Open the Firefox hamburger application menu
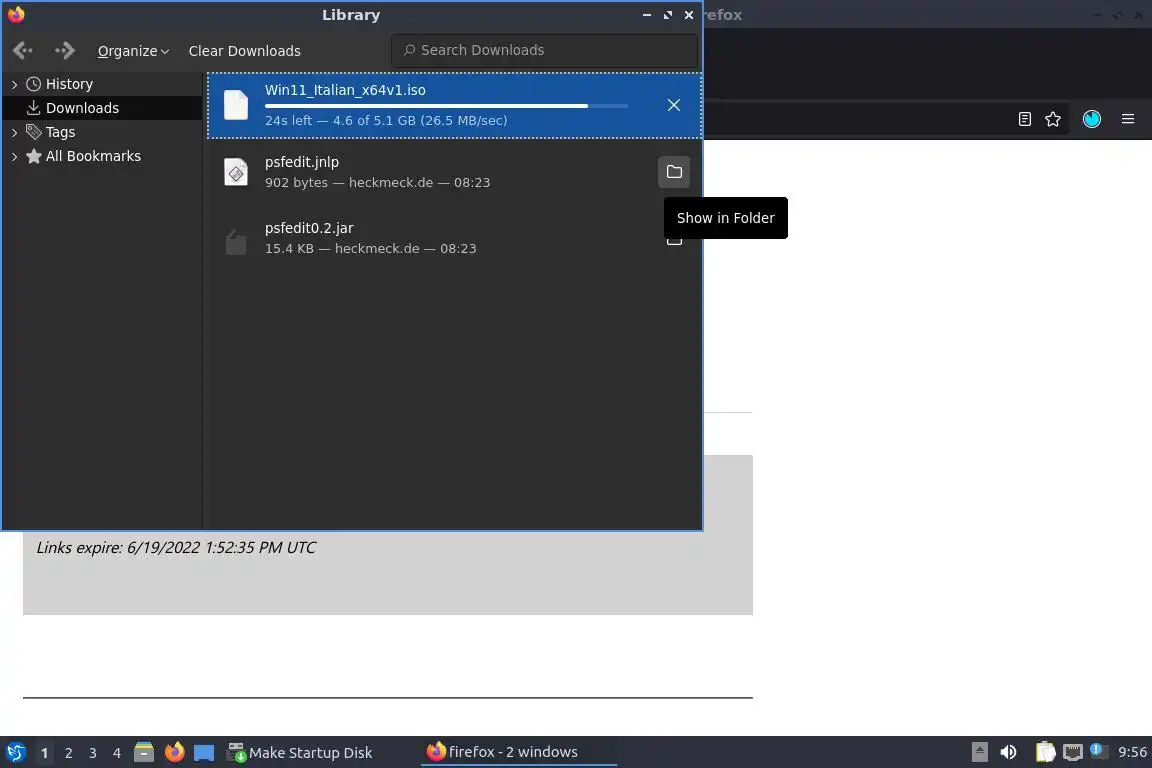This screenshot has width=1152, height=768. (x=1128, y=119)
